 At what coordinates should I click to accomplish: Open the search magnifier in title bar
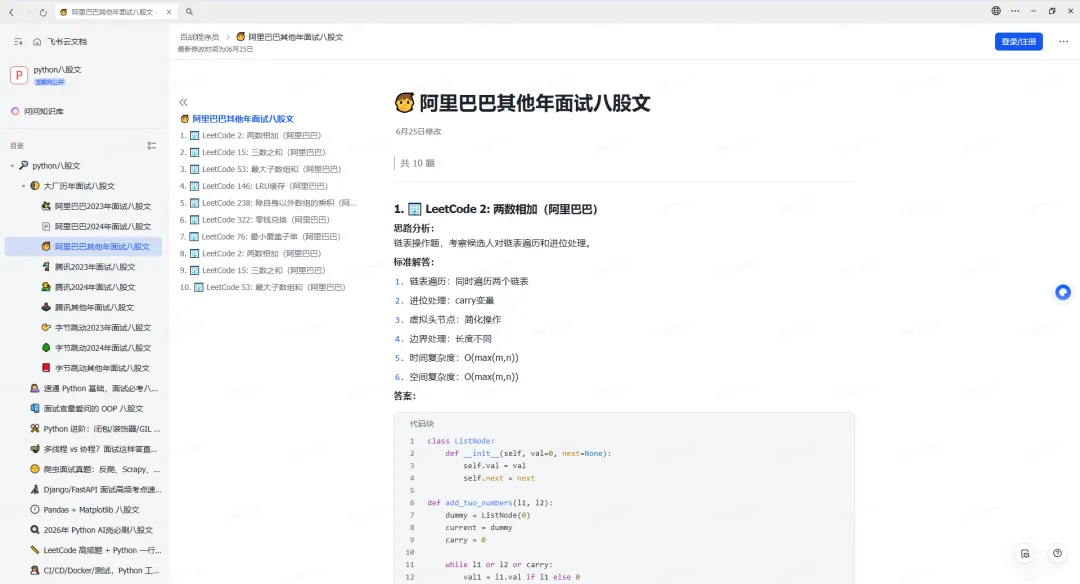(189, 12)
